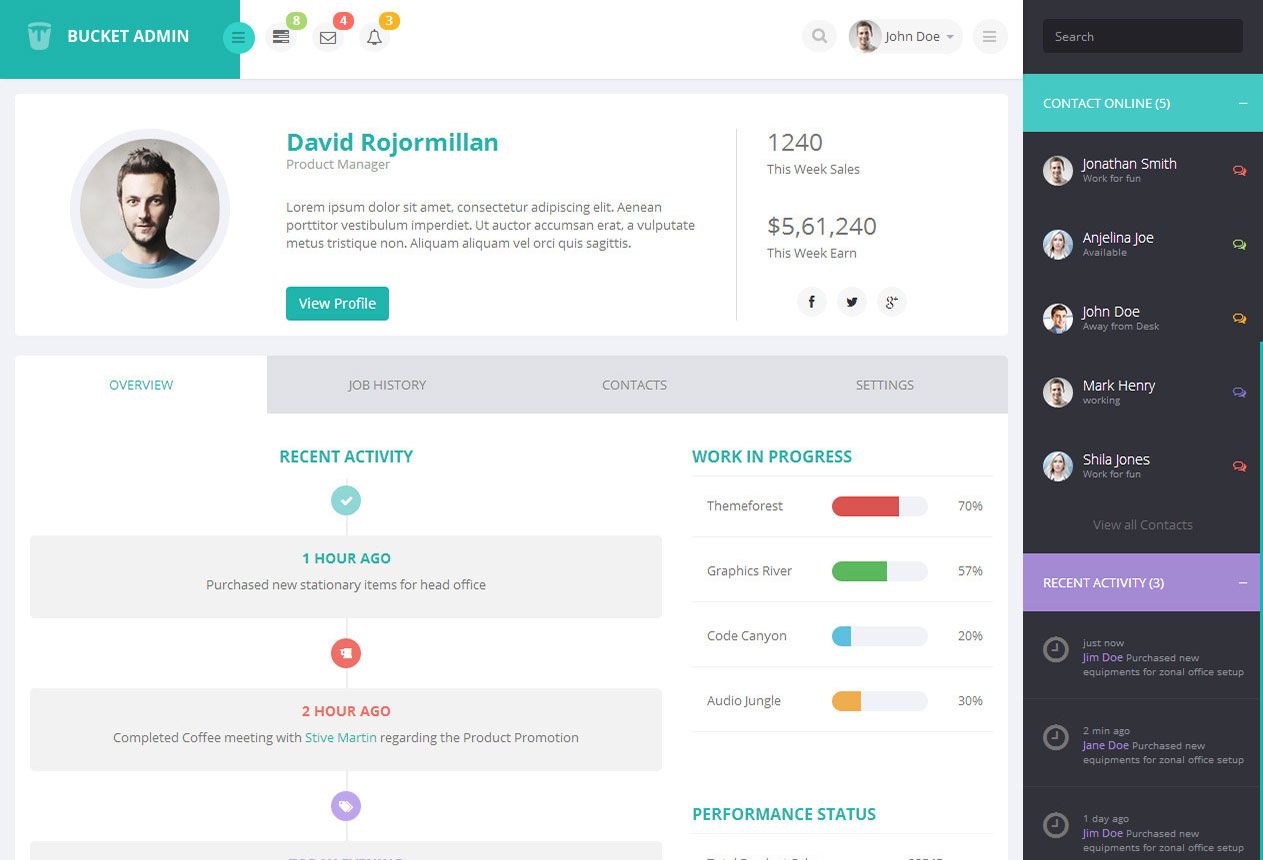Click the sidebar Search input field
This screenshot has width=1263, height=860.
[x=1142, y=37]
